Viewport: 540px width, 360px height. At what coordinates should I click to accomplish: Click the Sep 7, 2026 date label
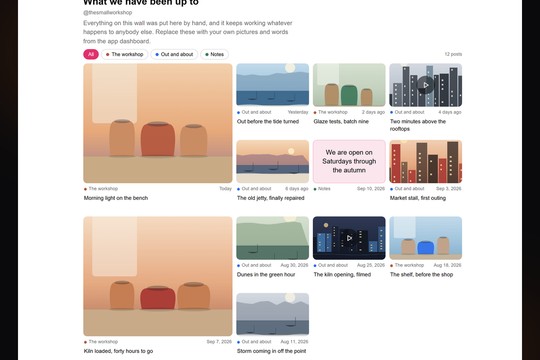[219, 342]
